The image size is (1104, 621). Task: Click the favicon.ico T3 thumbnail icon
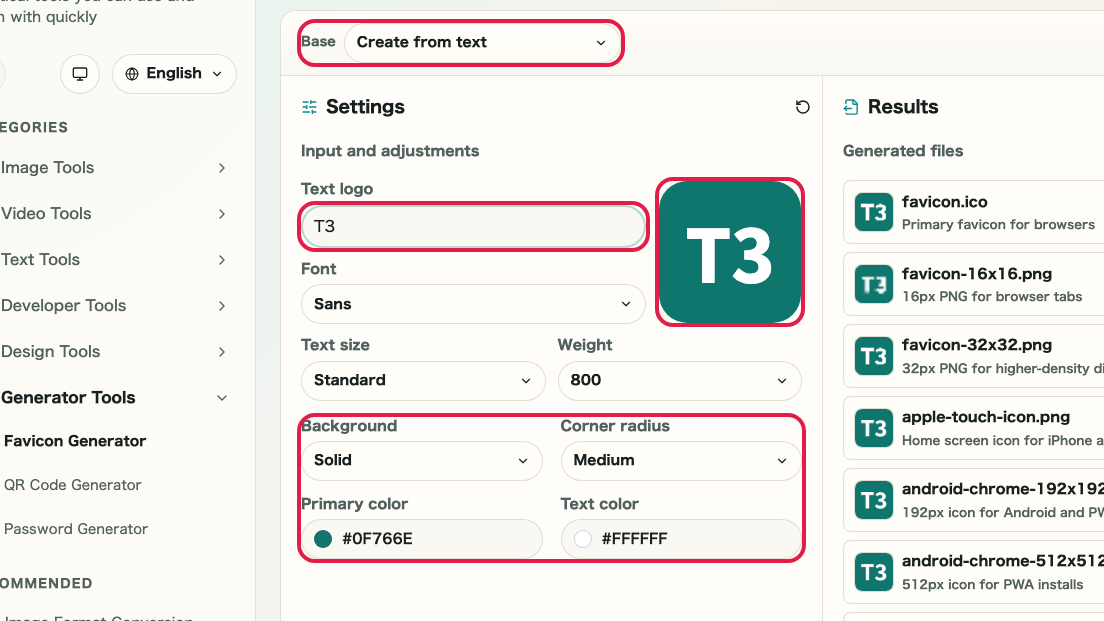874,212
